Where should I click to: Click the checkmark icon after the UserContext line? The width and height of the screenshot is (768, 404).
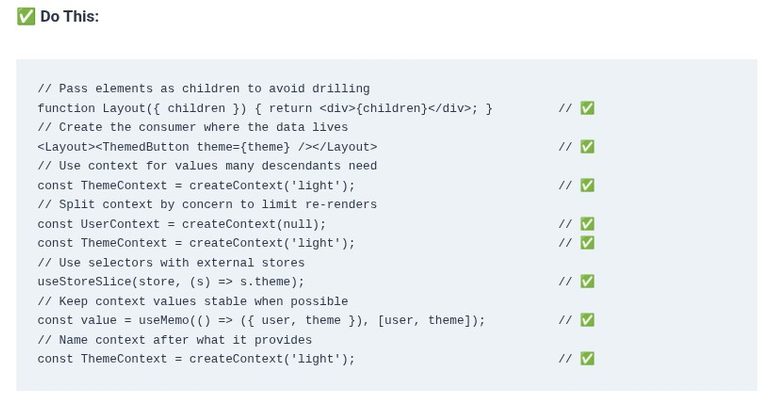[x=587, y=224]
